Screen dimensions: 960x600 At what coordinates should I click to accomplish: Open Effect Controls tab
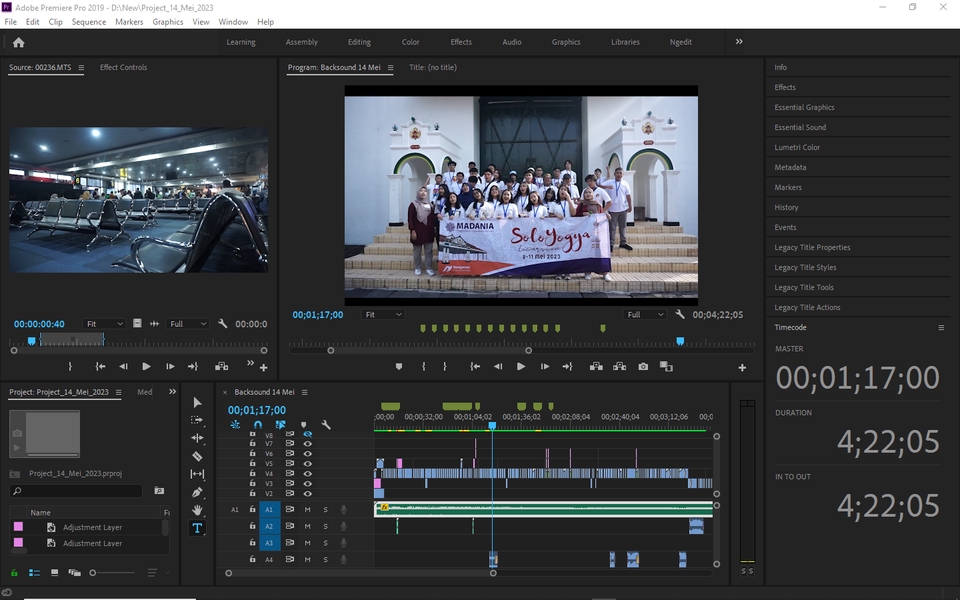(x=124, y=67)
